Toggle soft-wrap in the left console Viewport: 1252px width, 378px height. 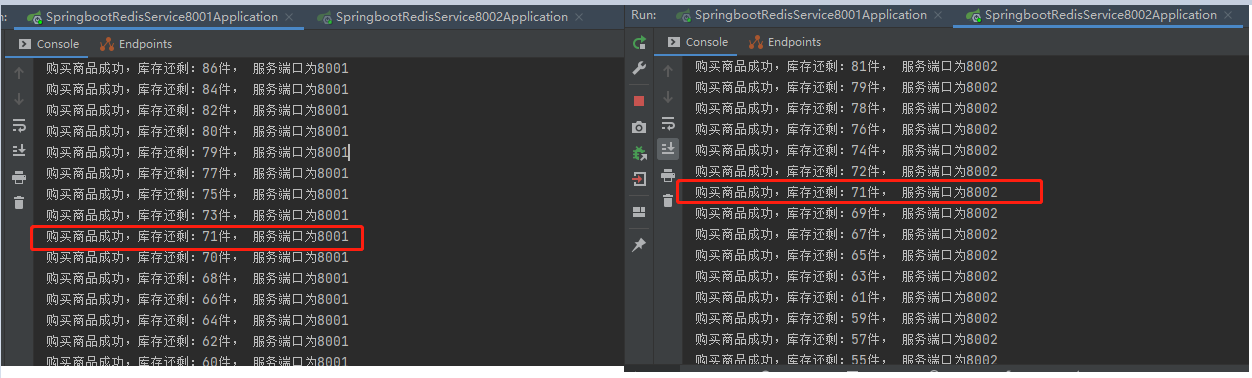pyautogui.click(x=18, y=125)
